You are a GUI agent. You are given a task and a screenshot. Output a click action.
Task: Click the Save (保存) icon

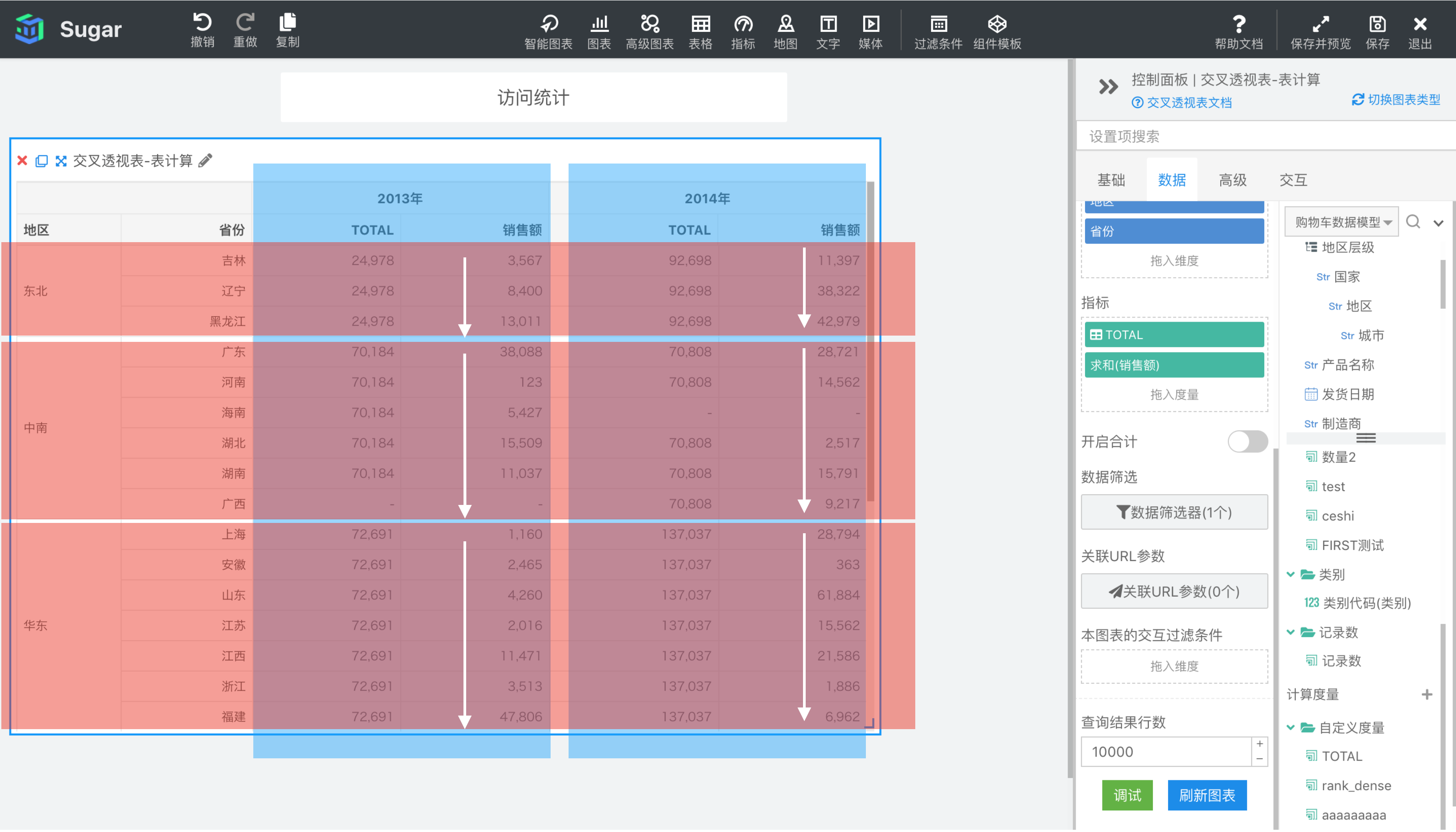[x=1377, y=31]
